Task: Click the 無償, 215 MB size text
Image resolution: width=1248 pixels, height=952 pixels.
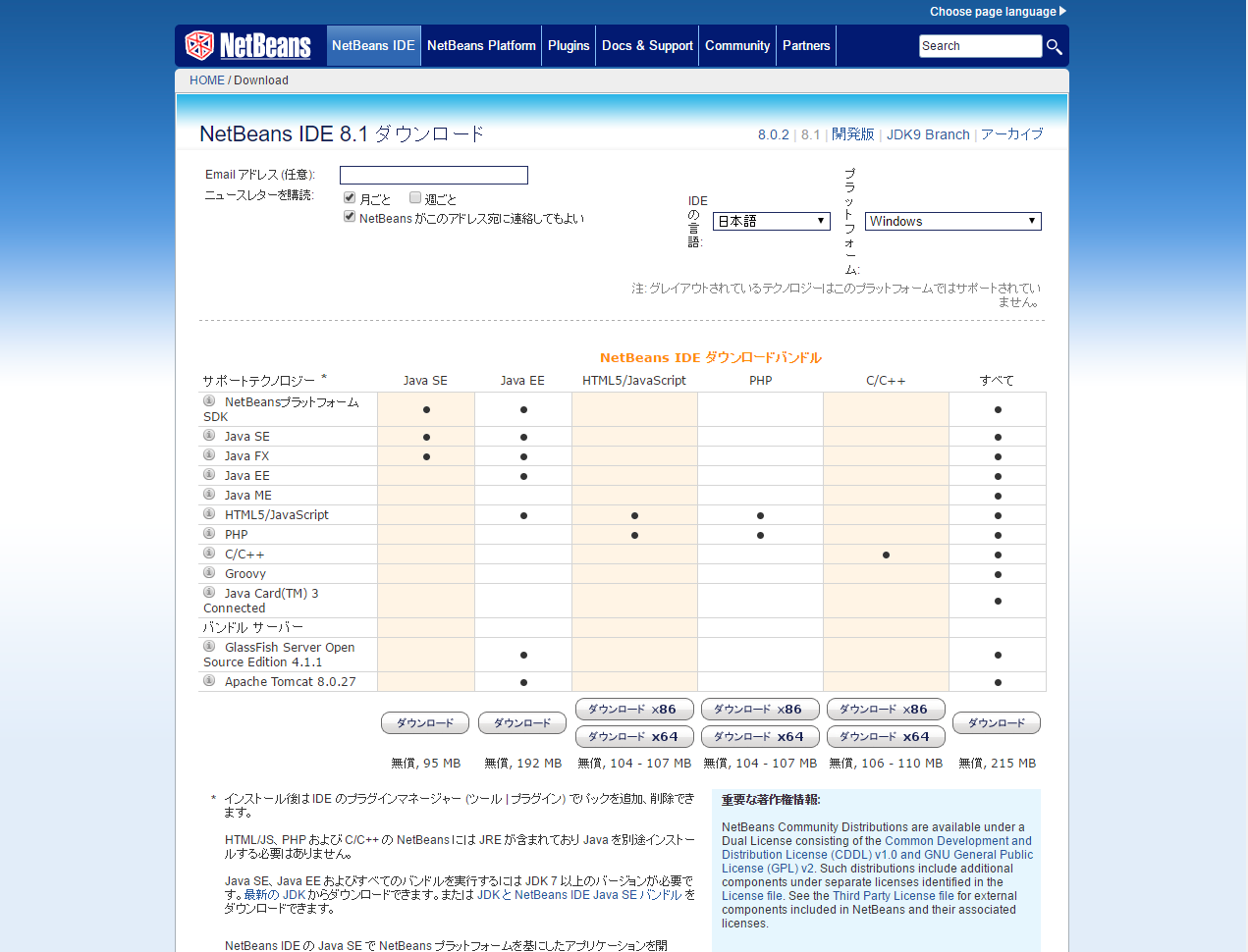Action: [998, 764]
